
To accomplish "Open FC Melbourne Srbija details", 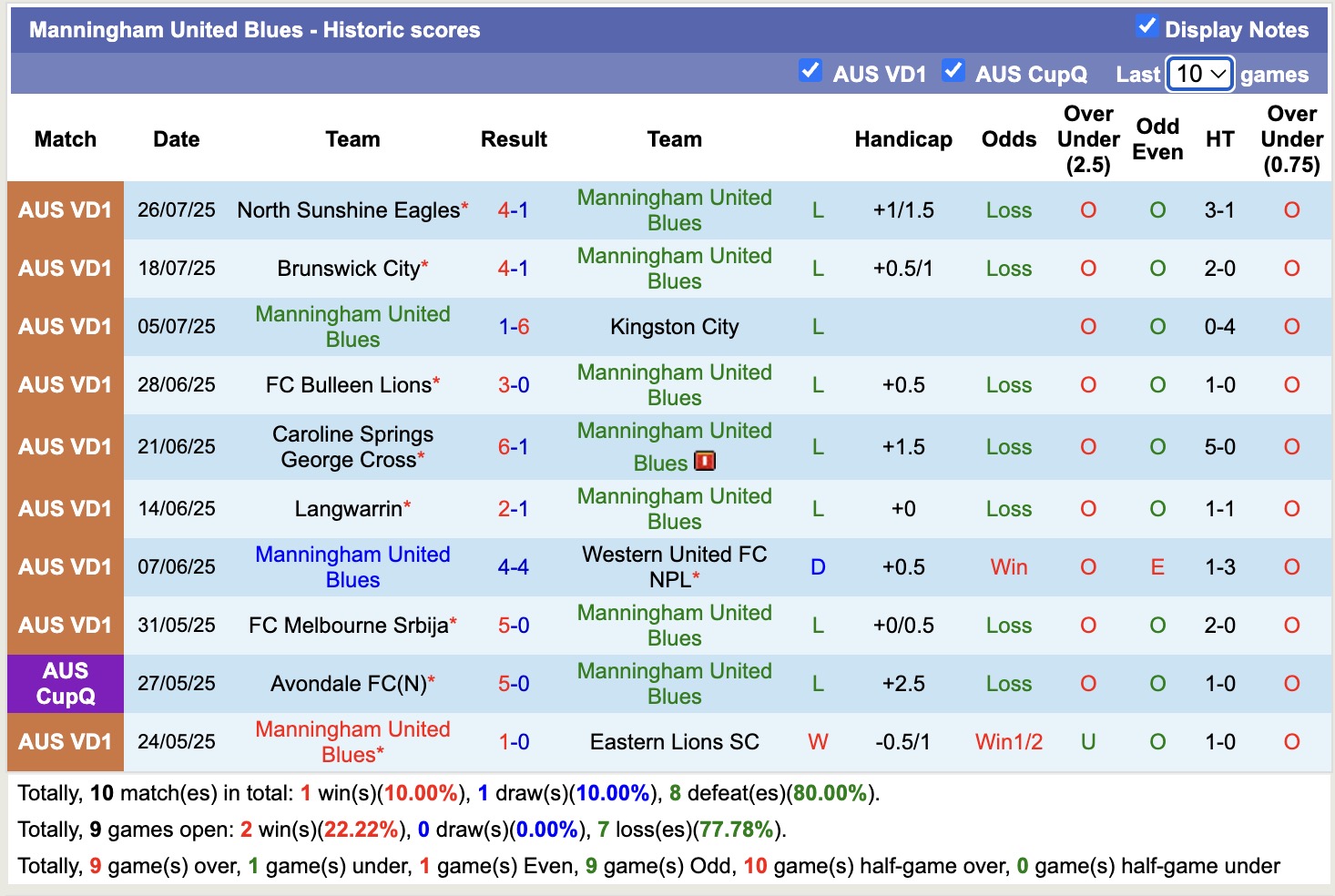I will (x=350, y=625).
